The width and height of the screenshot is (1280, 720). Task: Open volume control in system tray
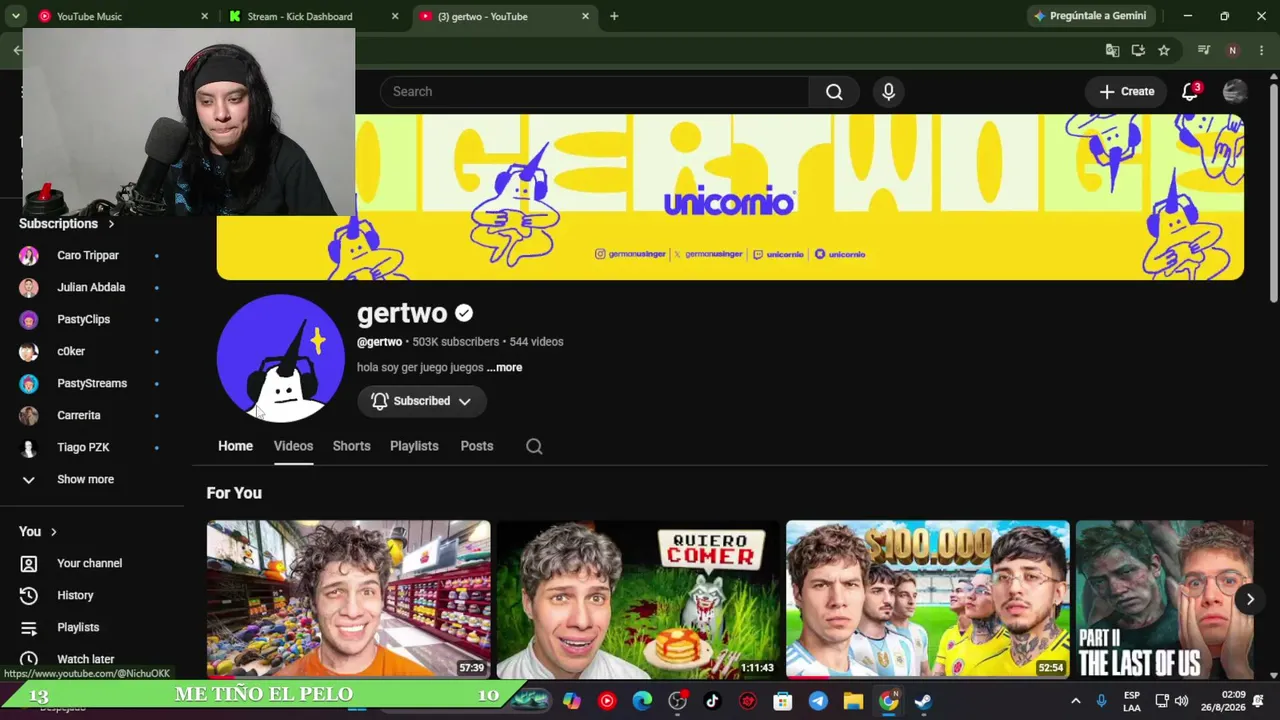click(1181, 701)
